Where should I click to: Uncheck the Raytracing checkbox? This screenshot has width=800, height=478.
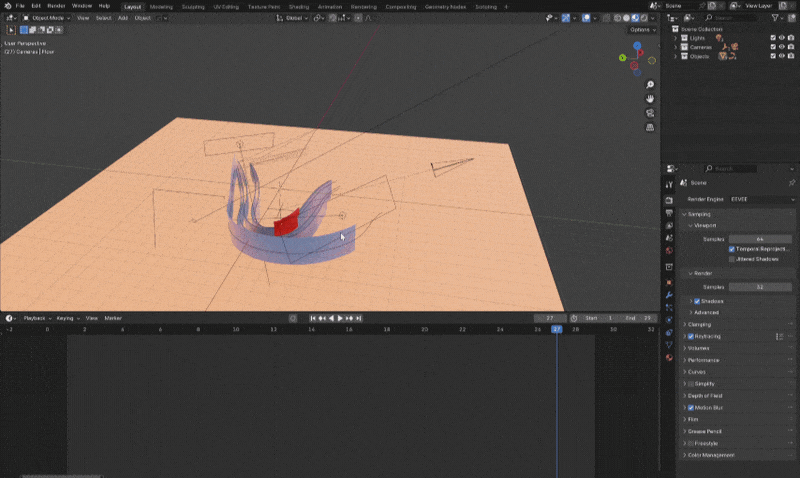tap(691, 336)
